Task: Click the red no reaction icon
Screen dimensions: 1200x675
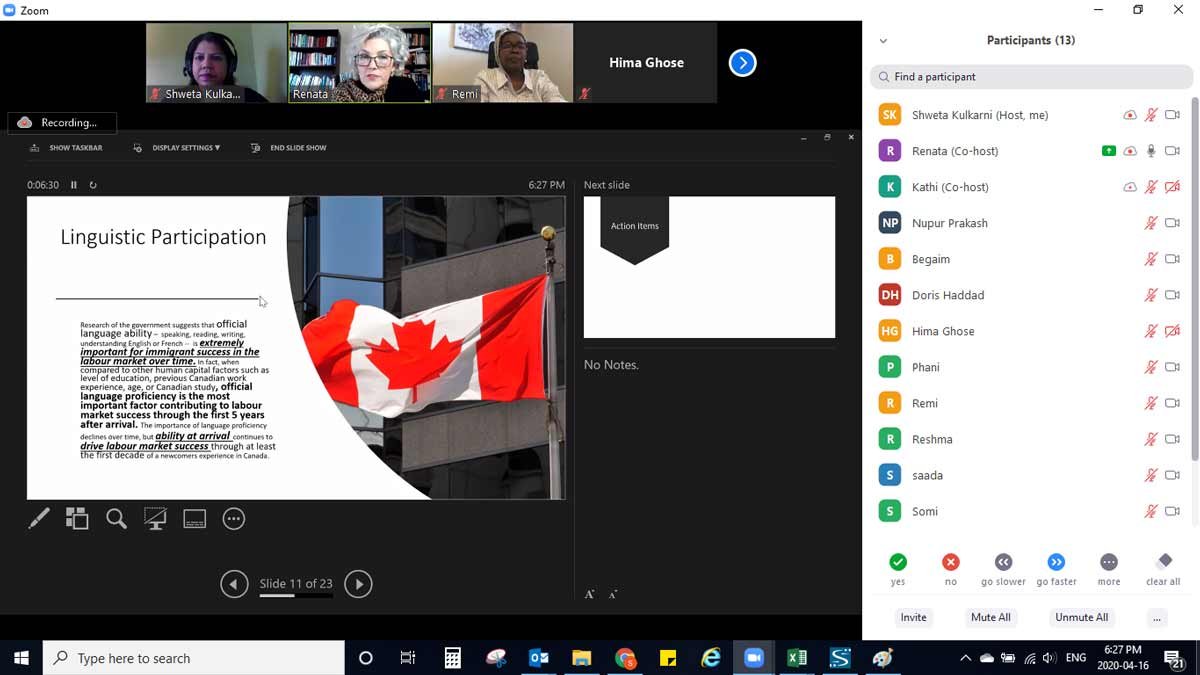Action: click(x=950, y=562)
